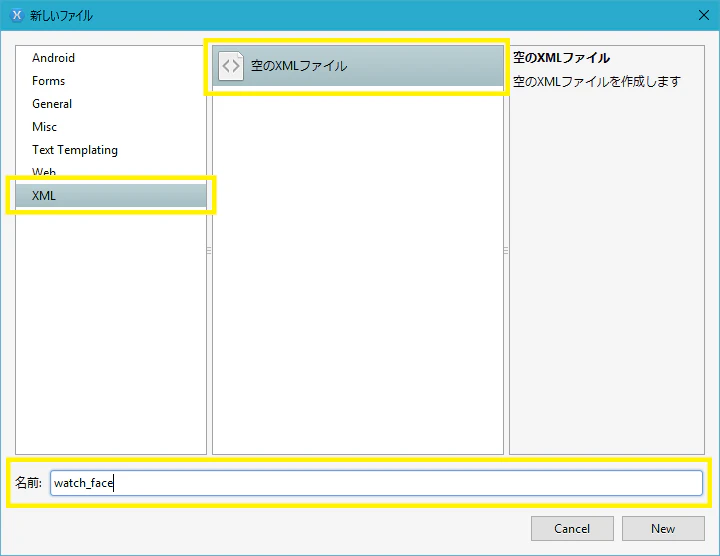Click splitter handle between template list and description
Viewport: 720px width, 556px height.
[506, 251]
